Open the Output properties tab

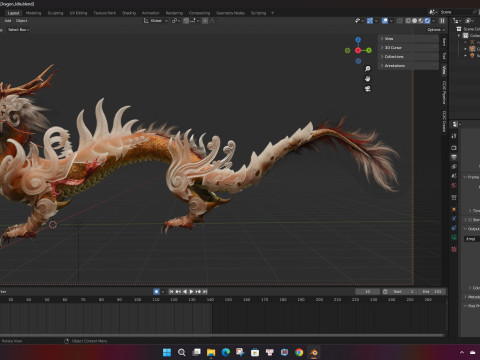[454, 157]
